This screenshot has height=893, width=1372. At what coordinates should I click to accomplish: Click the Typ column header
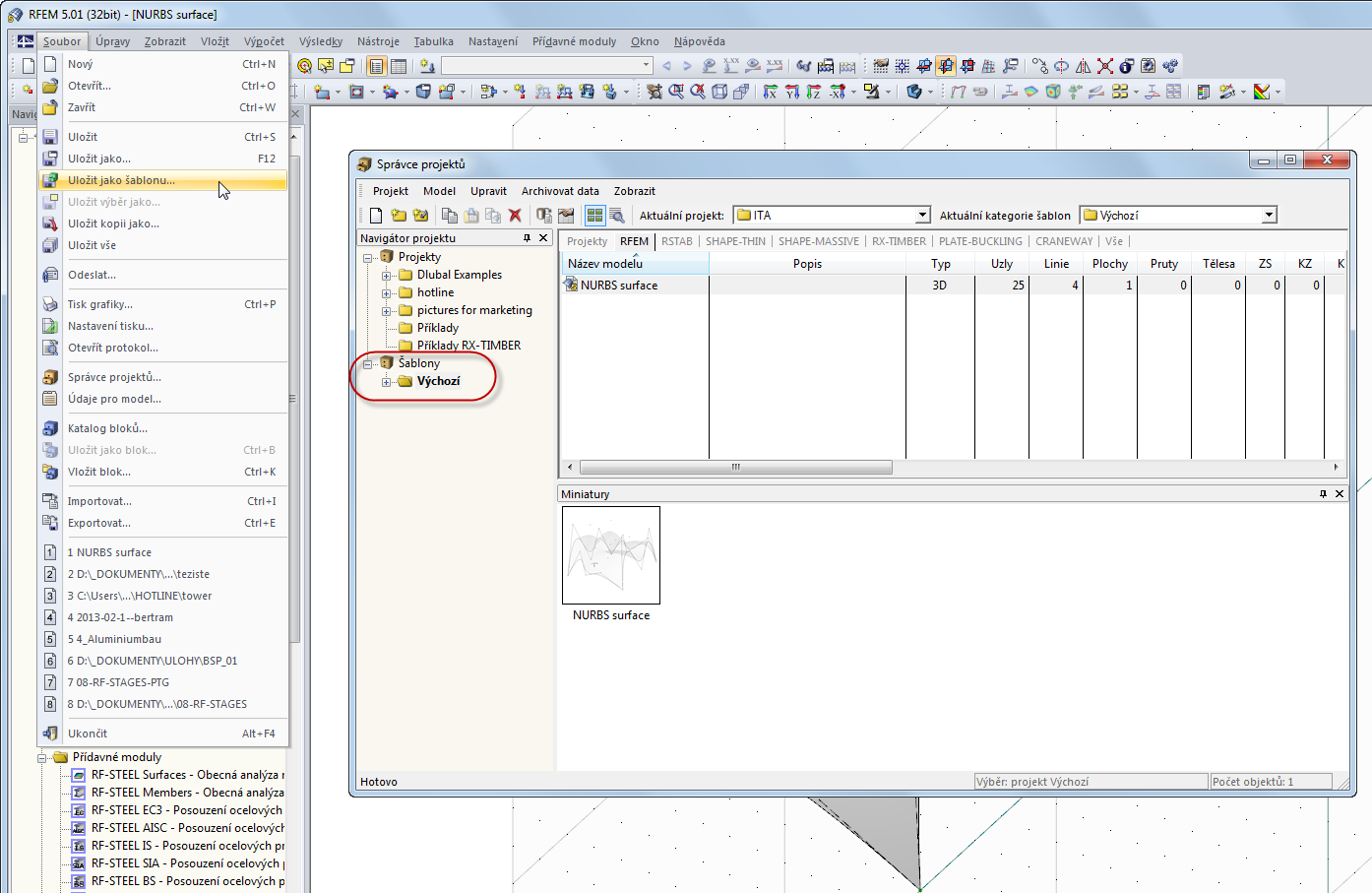[941, 264]
